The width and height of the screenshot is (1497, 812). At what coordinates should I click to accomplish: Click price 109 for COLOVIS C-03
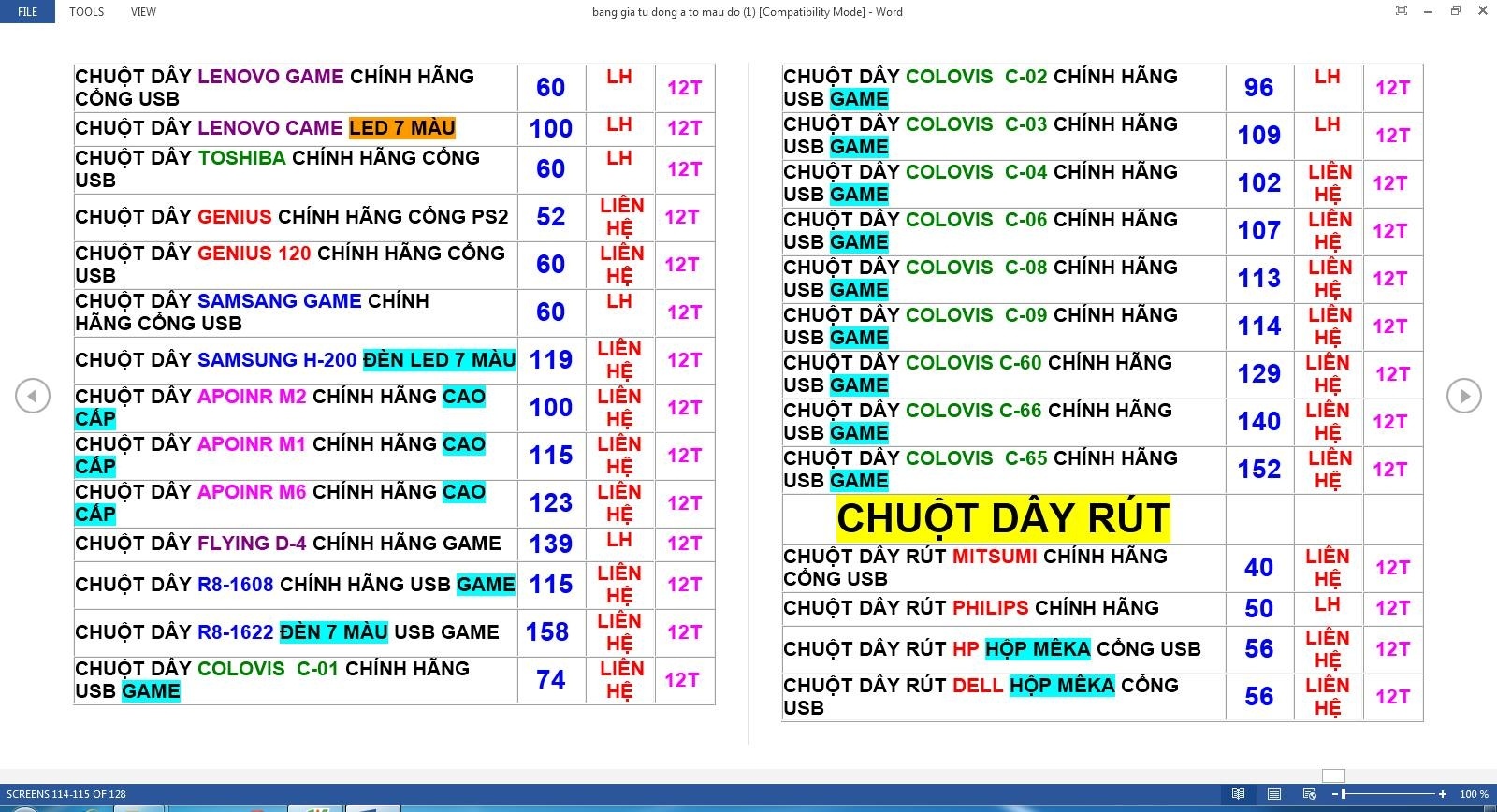(x=1259, y=136)
